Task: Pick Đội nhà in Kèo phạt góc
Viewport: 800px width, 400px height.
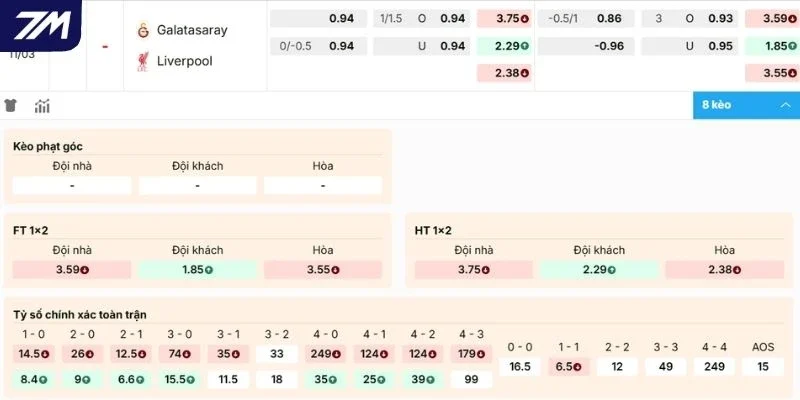Action: click(x=72, y=186)
